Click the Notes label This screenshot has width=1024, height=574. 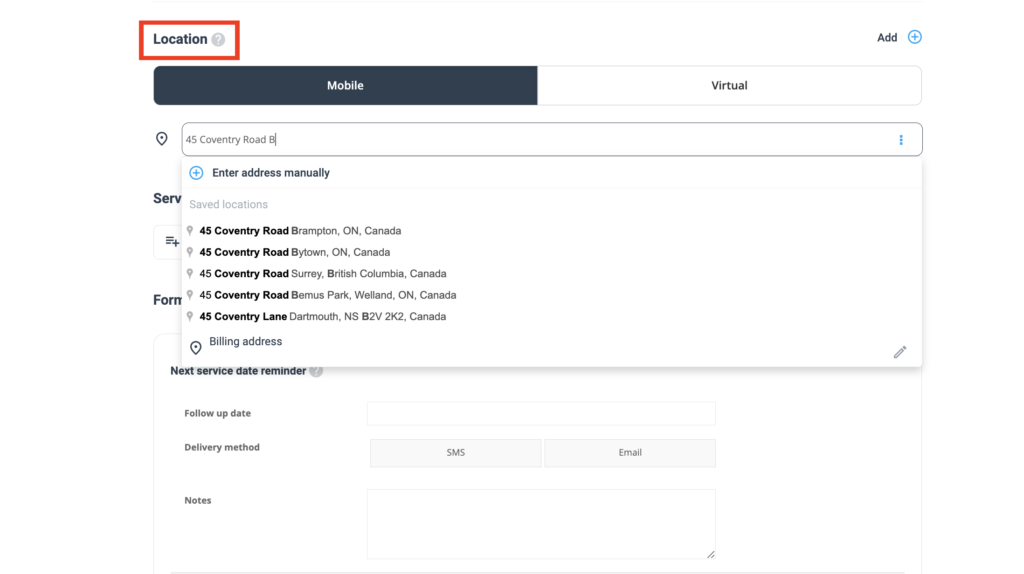coord(198,500)
